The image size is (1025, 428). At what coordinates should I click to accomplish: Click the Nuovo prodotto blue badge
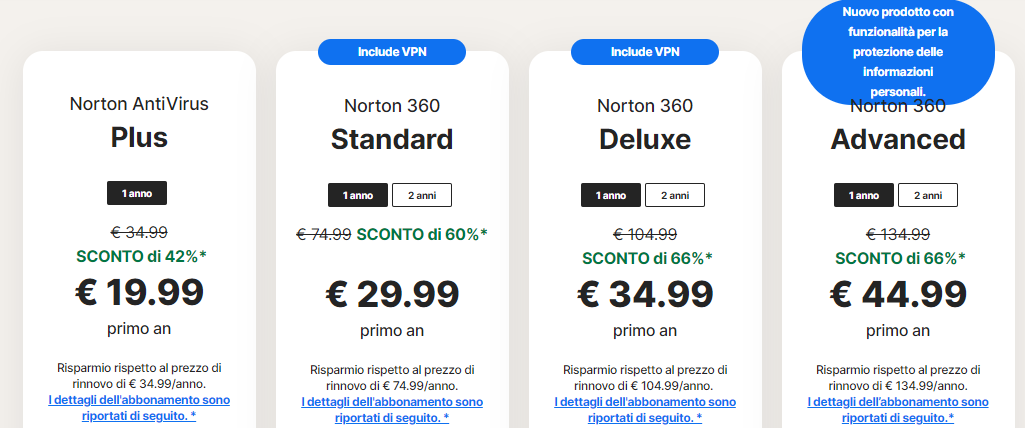(x=898, y=50)
